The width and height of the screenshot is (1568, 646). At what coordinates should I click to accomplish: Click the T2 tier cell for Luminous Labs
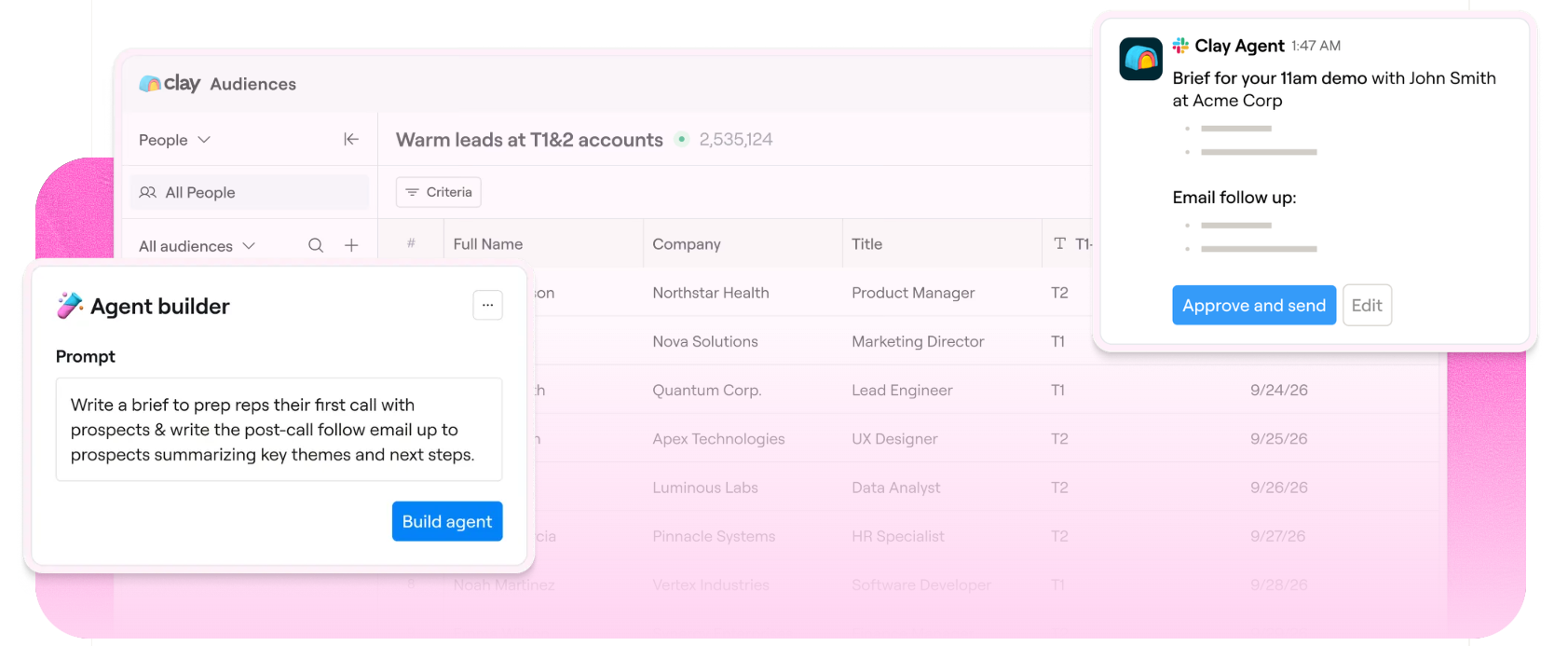(1059, 488)
